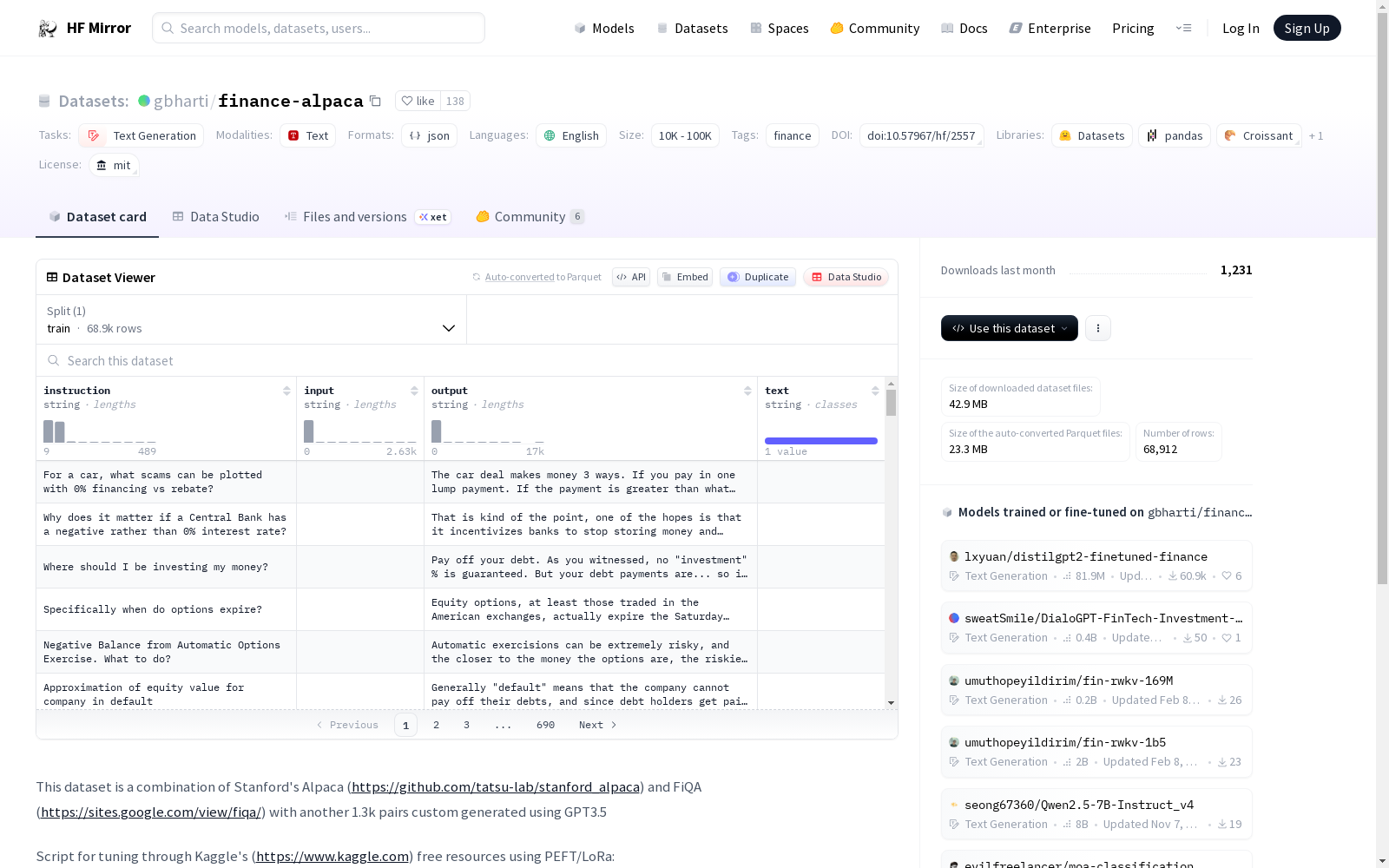The image size is (1389, 868).
Task: Click the Duplicate button
Action: pos(758,277)
